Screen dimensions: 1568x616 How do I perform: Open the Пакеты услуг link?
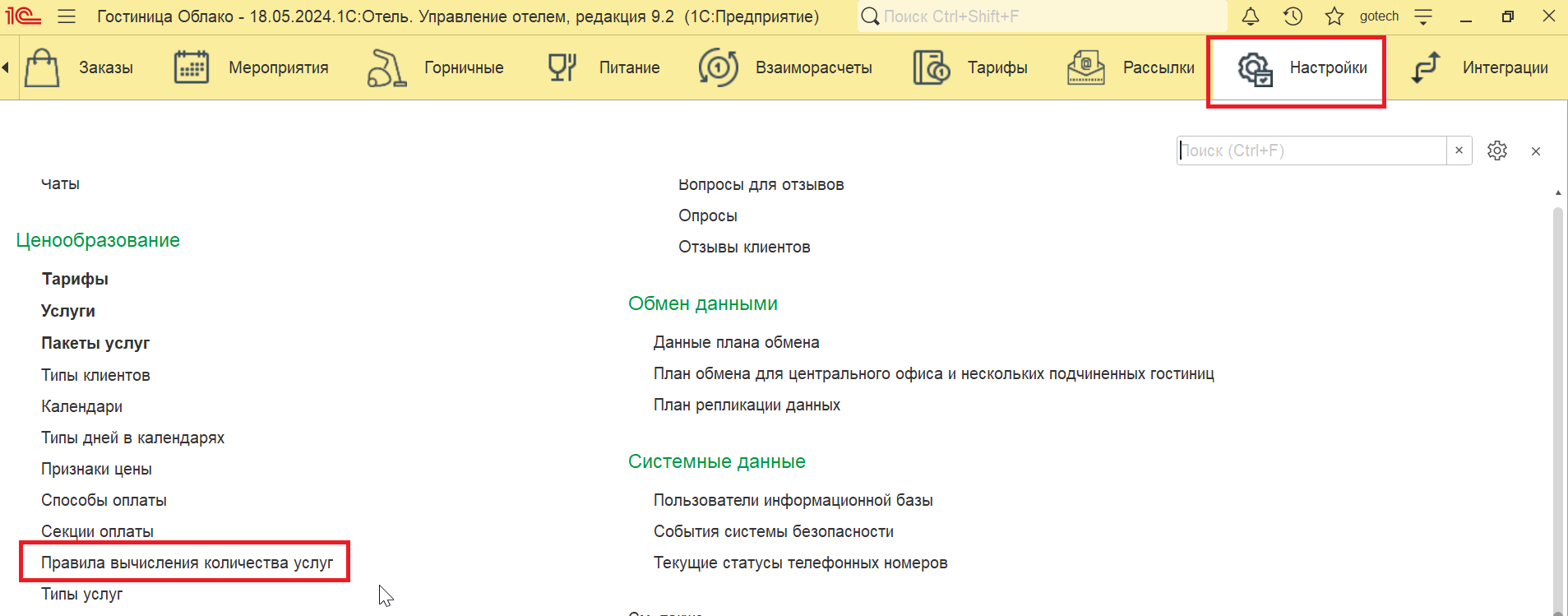[x=95, y=343]
